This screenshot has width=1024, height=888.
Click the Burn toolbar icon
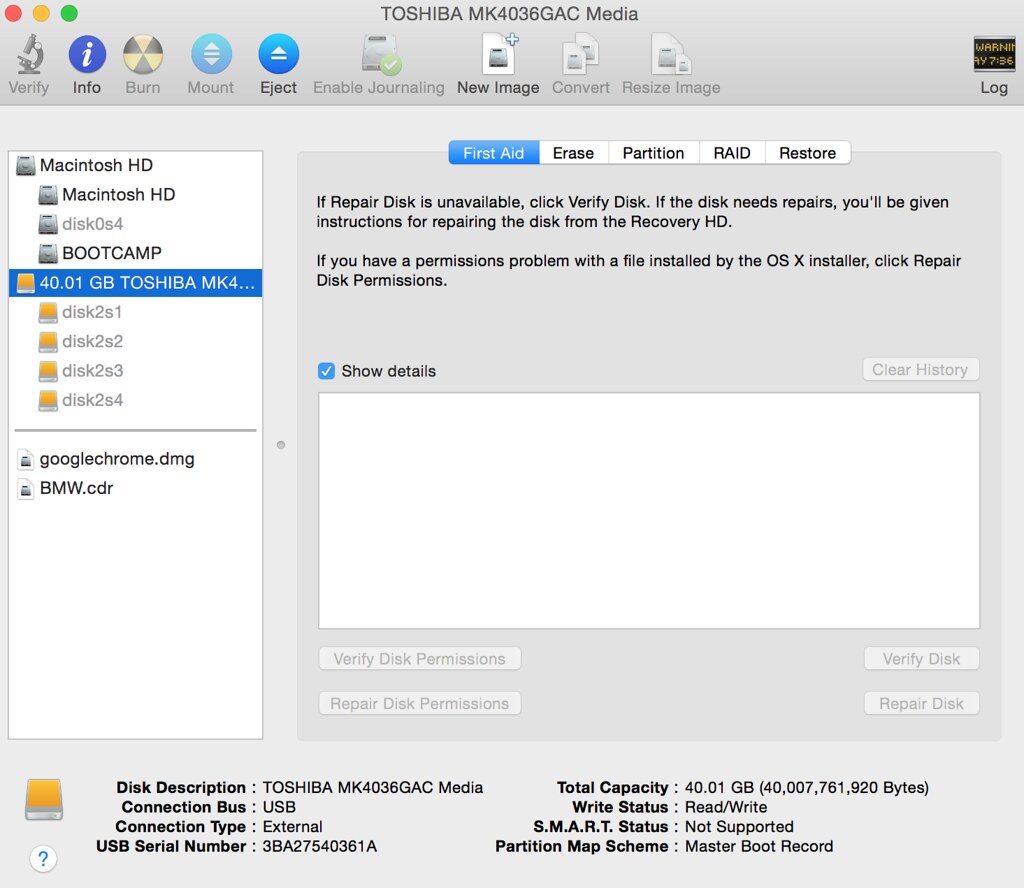coord(143,55)
